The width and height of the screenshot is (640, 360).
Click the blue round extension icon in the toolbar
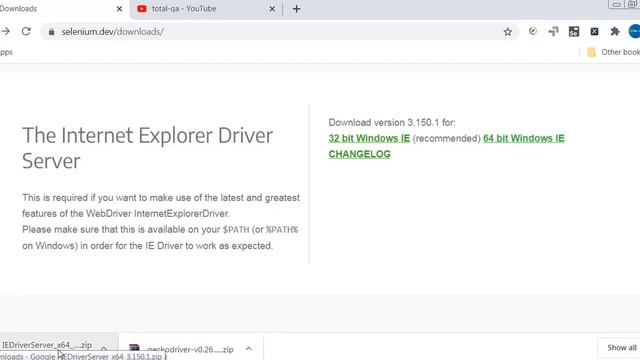click(533, 31)
